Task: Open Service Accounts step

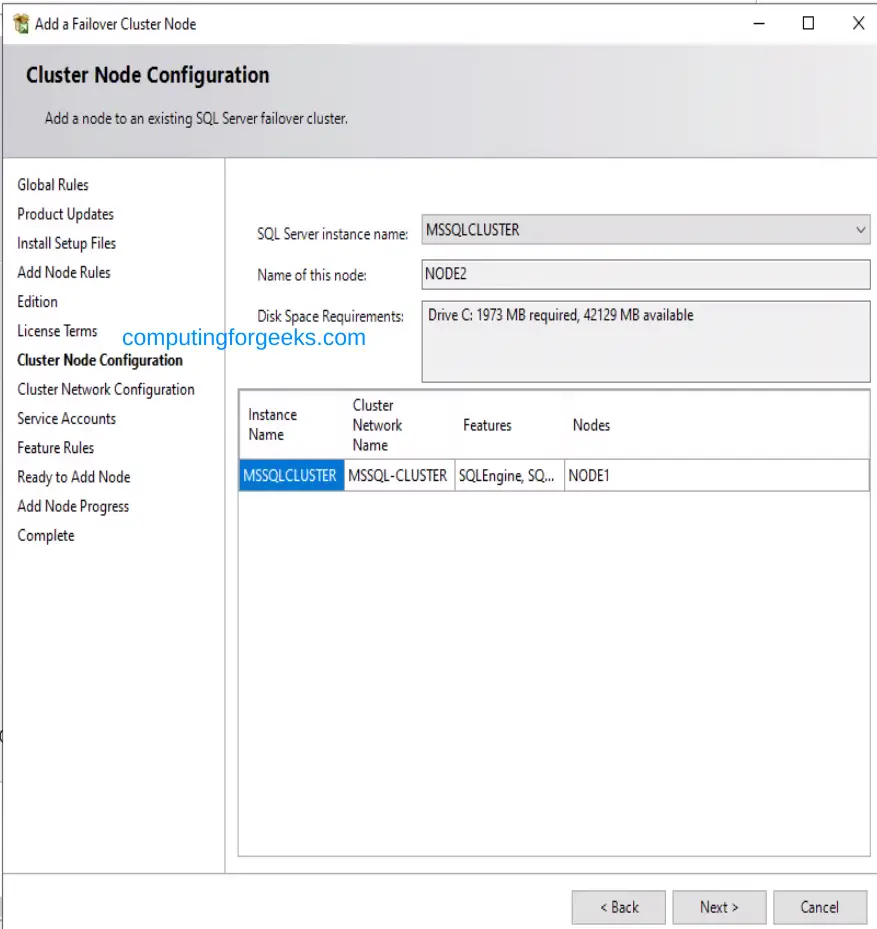Action: click(x=66, y=418)
